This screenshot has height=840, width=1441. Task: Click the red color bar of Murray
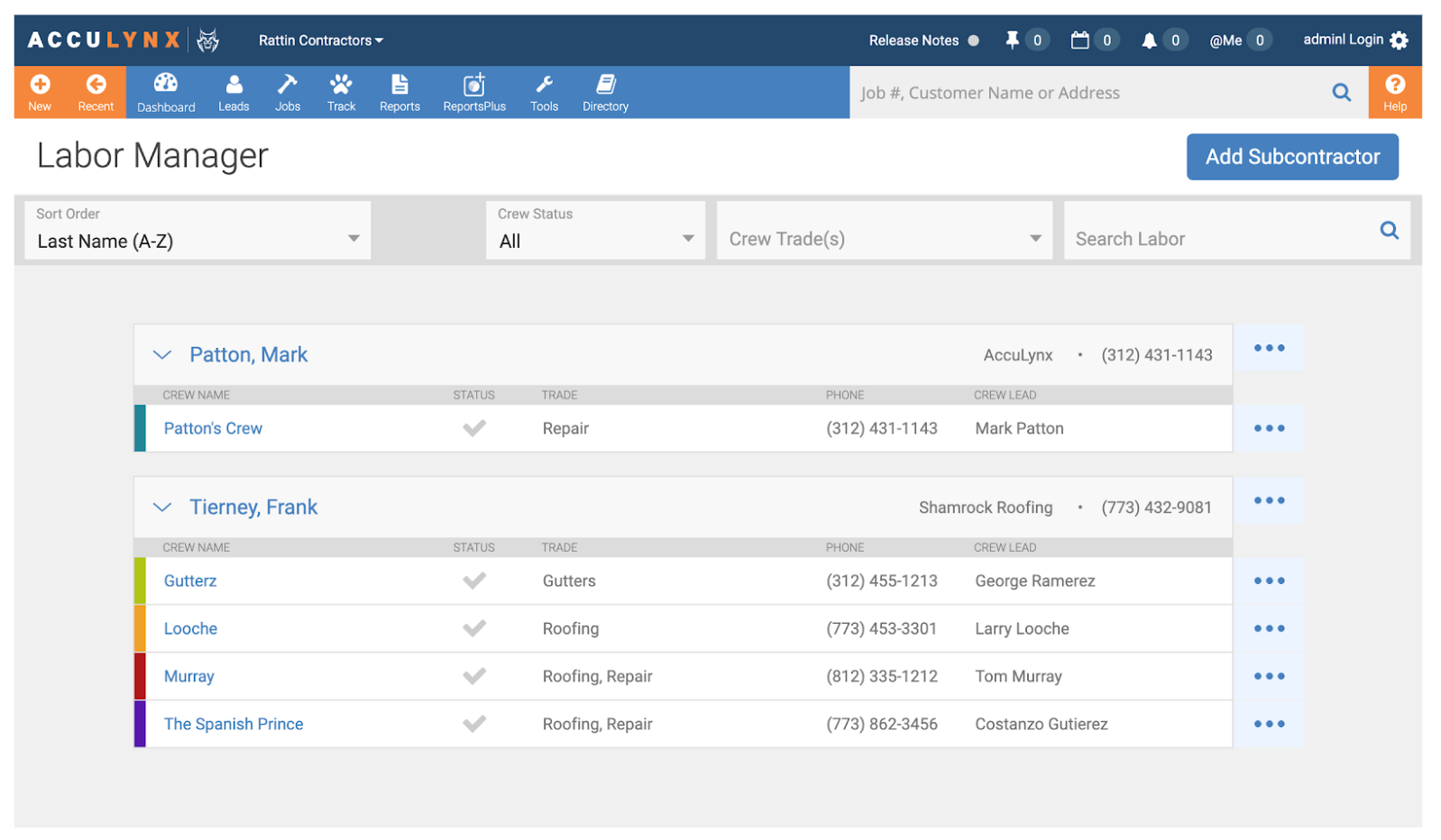tap(140, 676)
